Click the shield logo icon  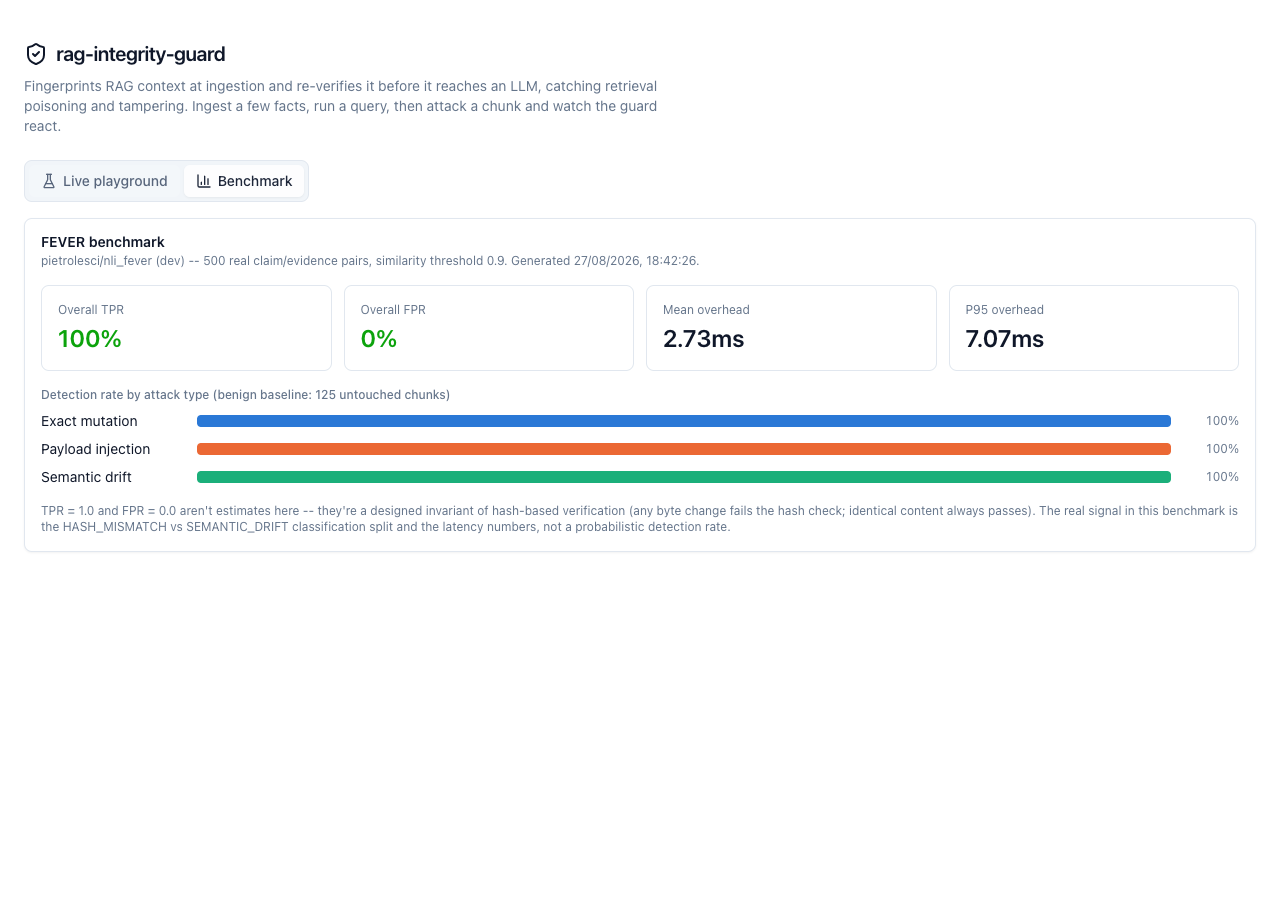coord(36,54)
